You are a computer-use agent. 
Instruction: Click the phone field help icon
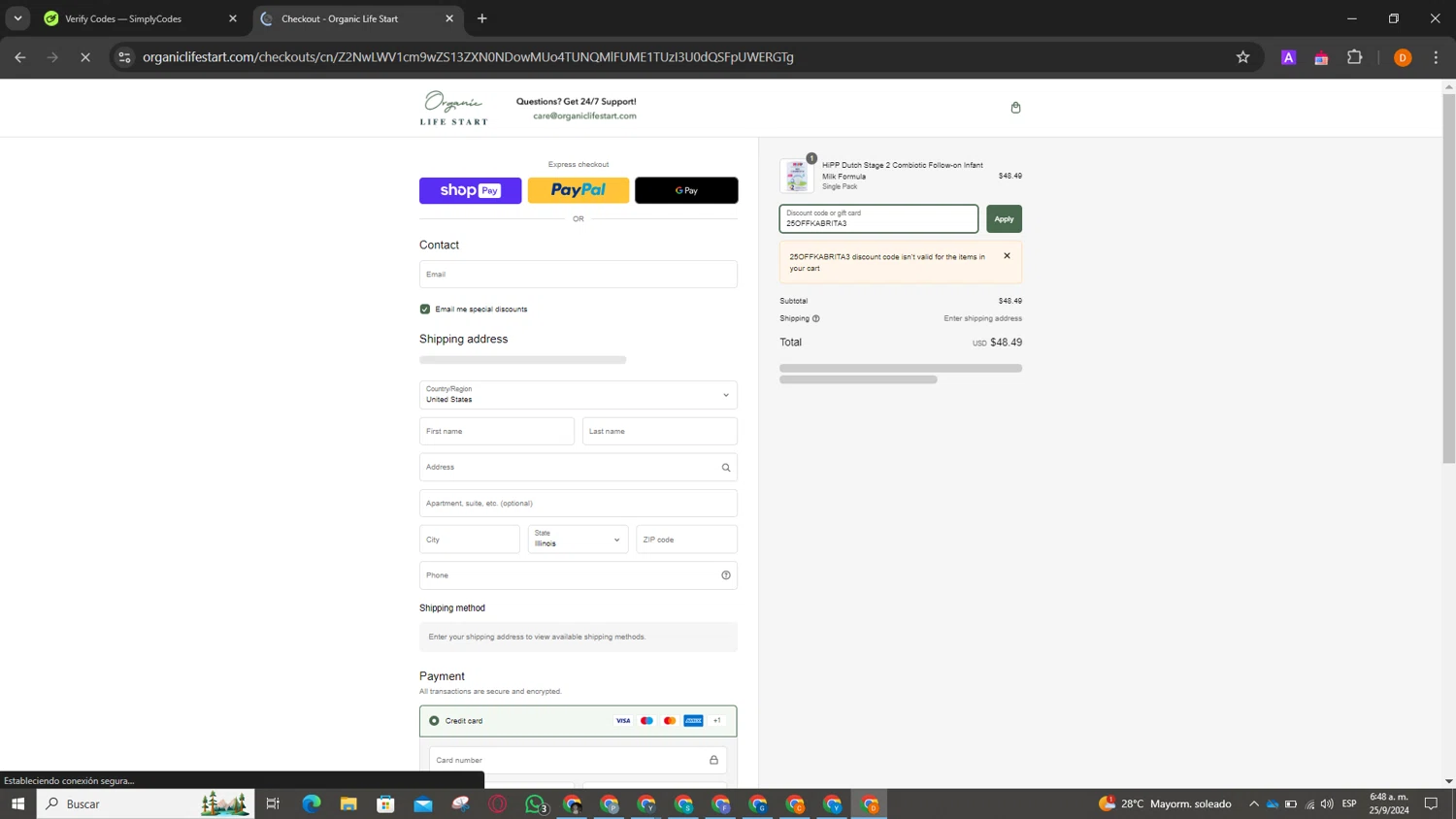pyautogui.click(x=725, y=575)
